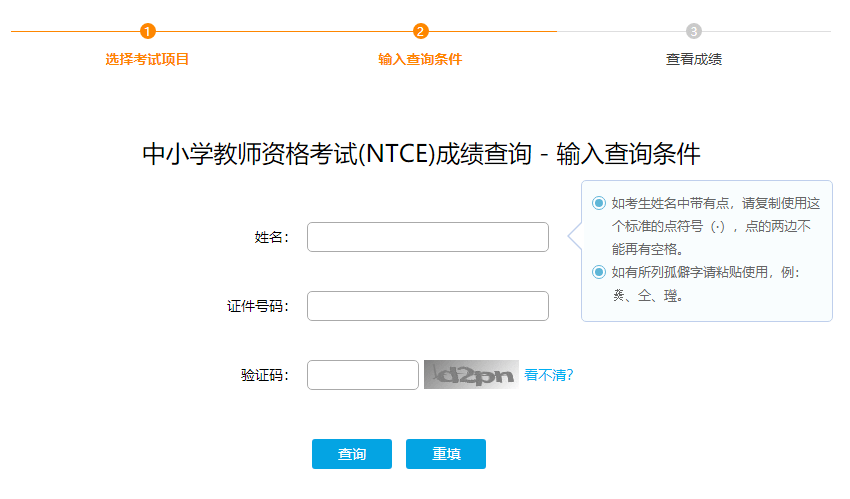850x499 pixels.
Task: Click the step 1 circle icon
Action: (148, 31)
